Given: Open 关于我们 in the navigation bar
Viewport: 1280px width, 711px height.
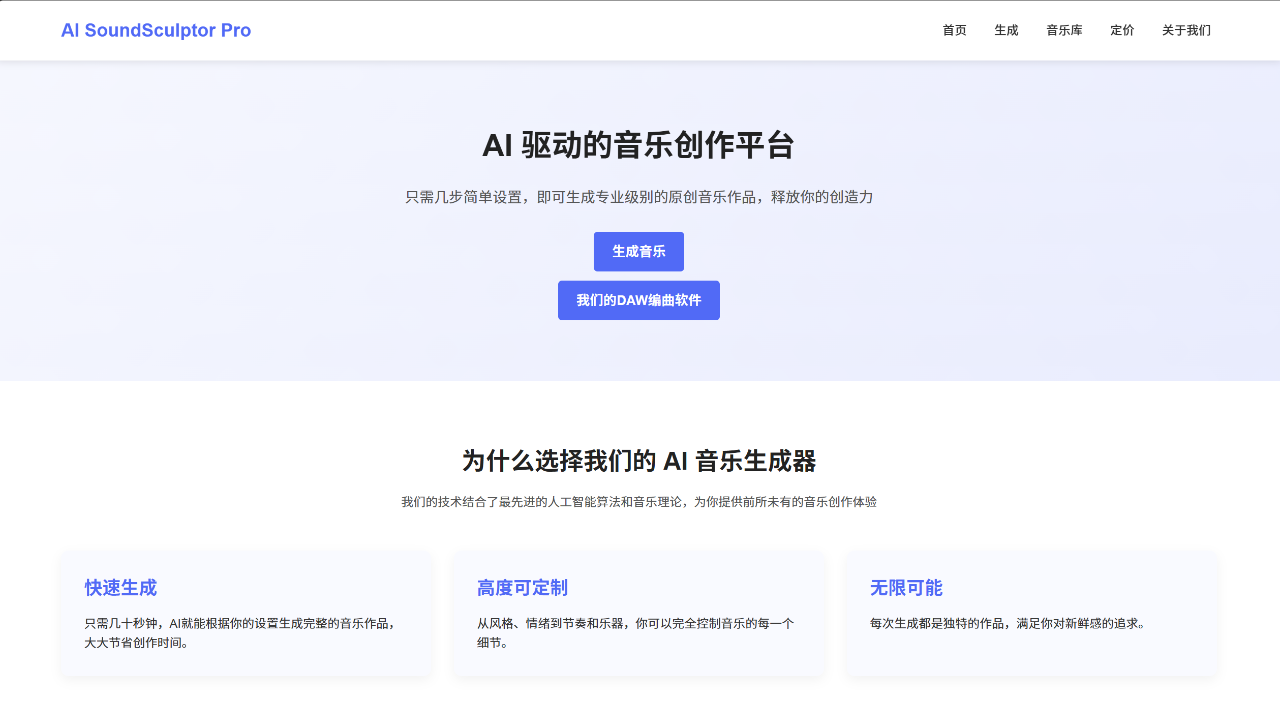Looking at the screenshot, I should 1186,30.
